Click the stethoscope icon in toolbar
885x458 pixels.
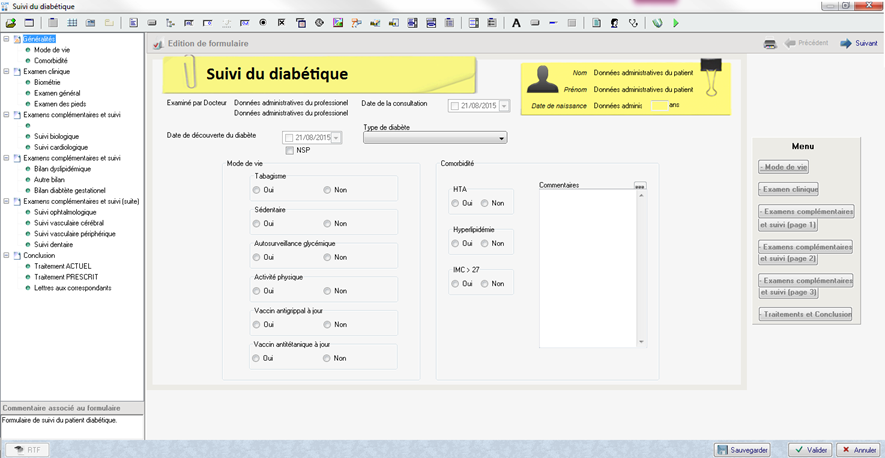pyautogui.click(x=633, y=22)
